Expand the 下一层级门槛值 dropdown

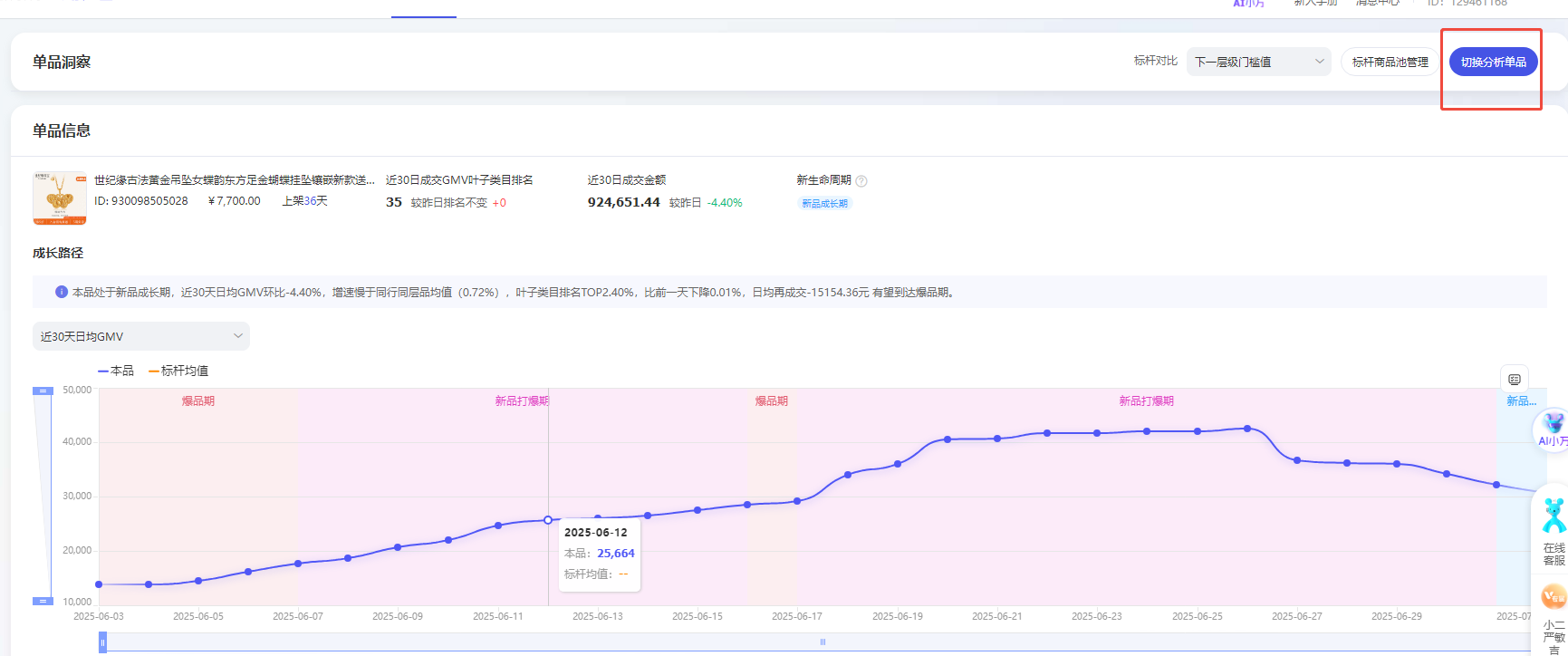click(1258, 62)
